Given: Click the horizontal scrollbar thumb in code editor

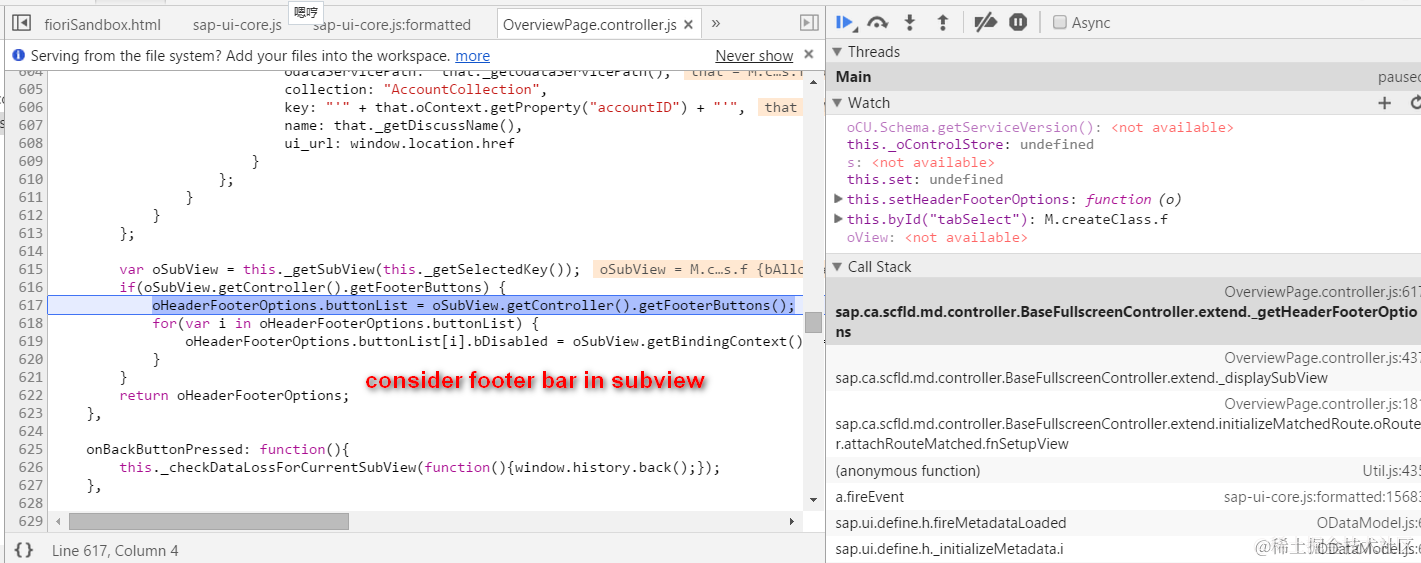Looking at the screenshot, I should click(x=209, y=521).
